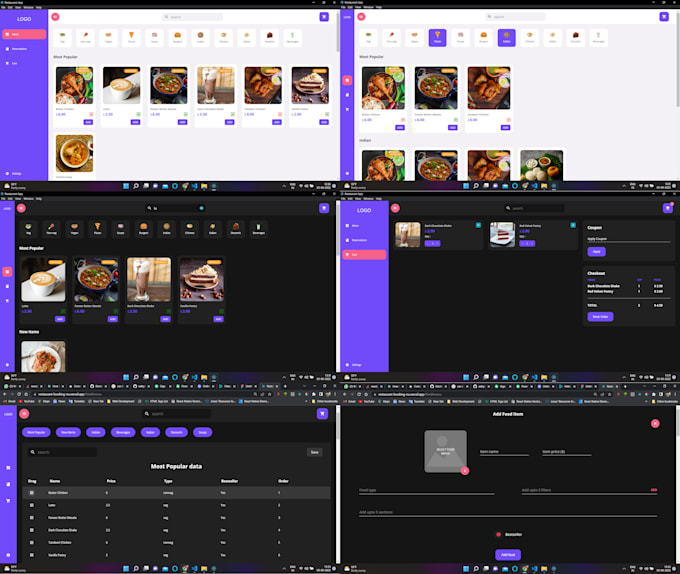
Task: Switch to the Soups tab on the data page
Action: [203, 432]
